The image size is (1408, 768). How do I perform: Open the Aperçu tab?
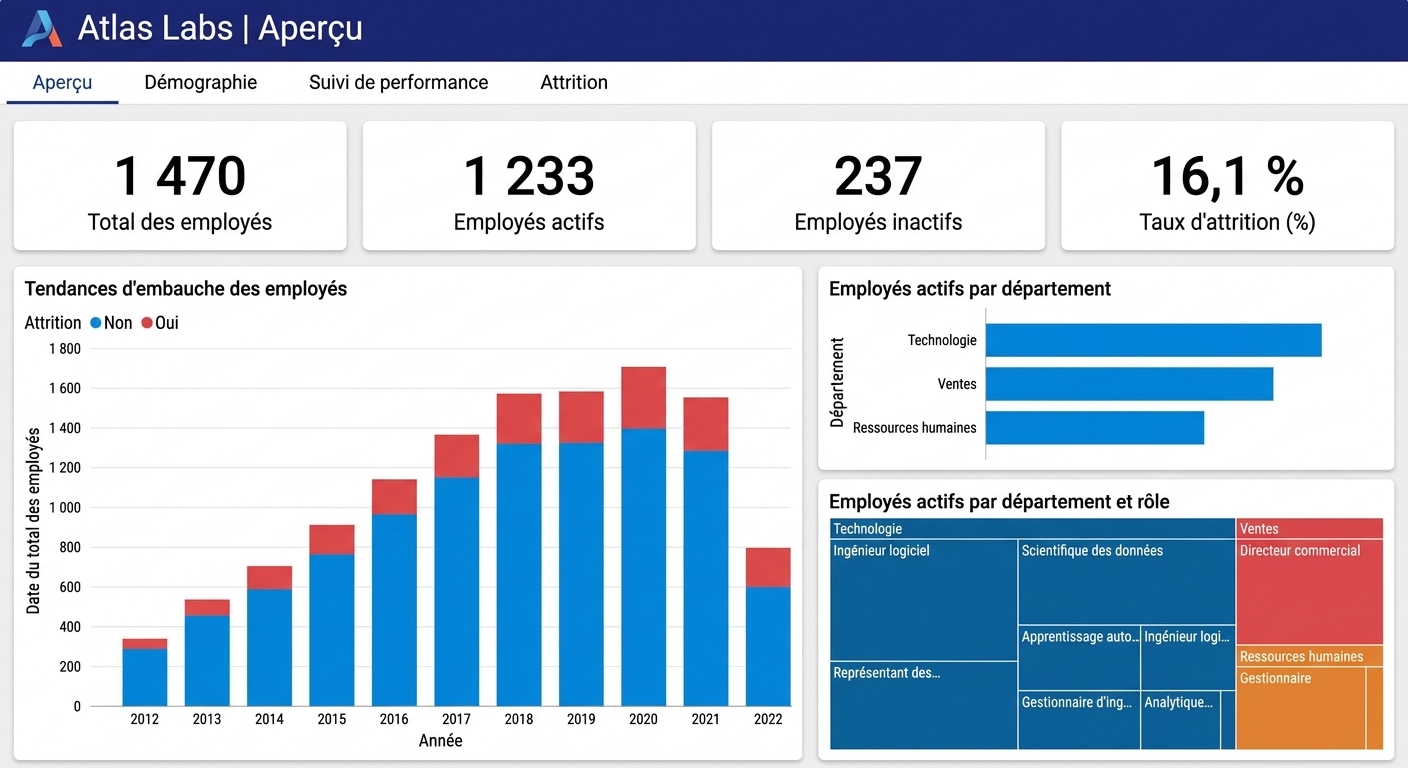click(62, 82)
